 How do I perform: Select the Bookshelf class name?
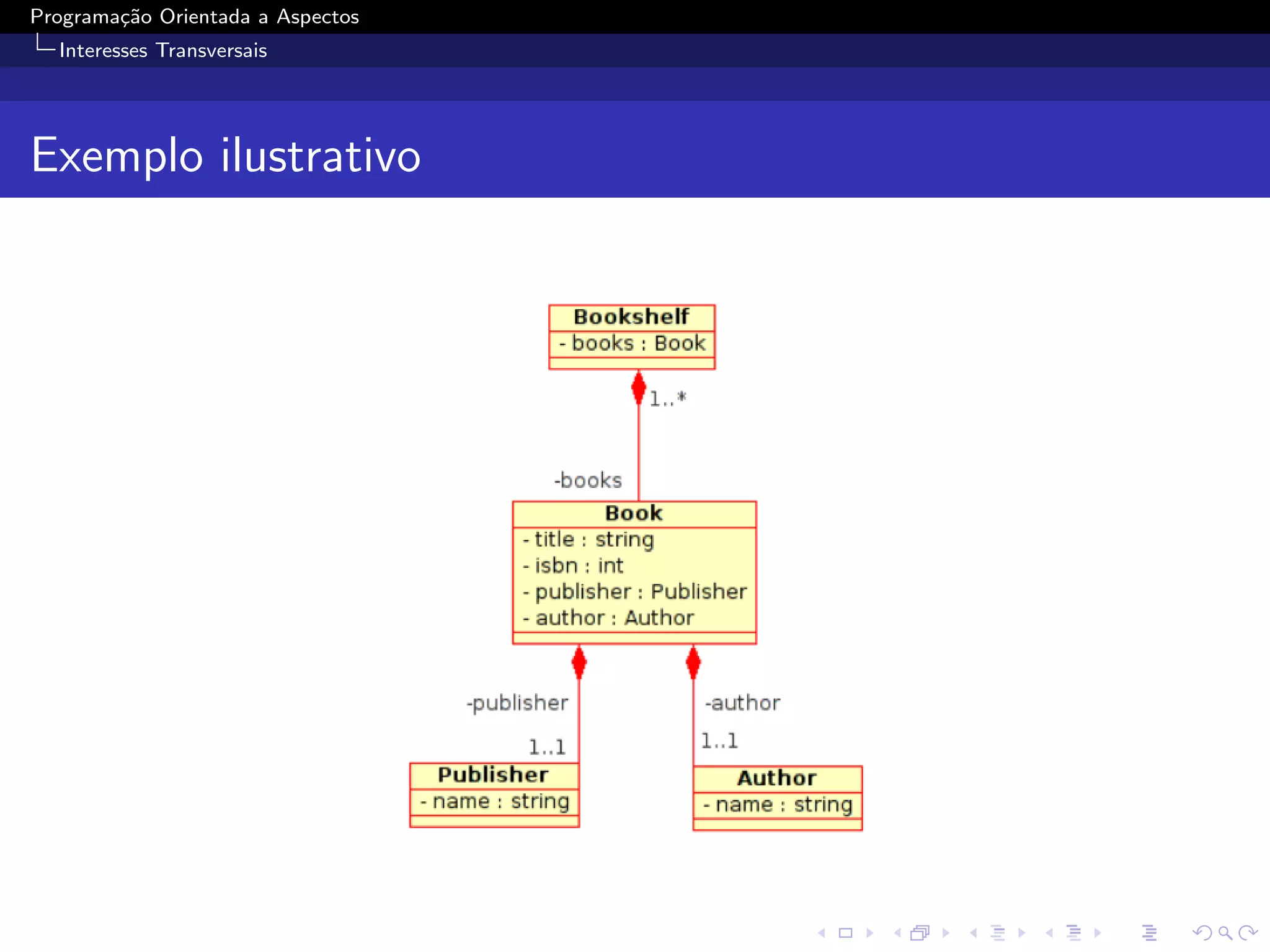[631, 317]
